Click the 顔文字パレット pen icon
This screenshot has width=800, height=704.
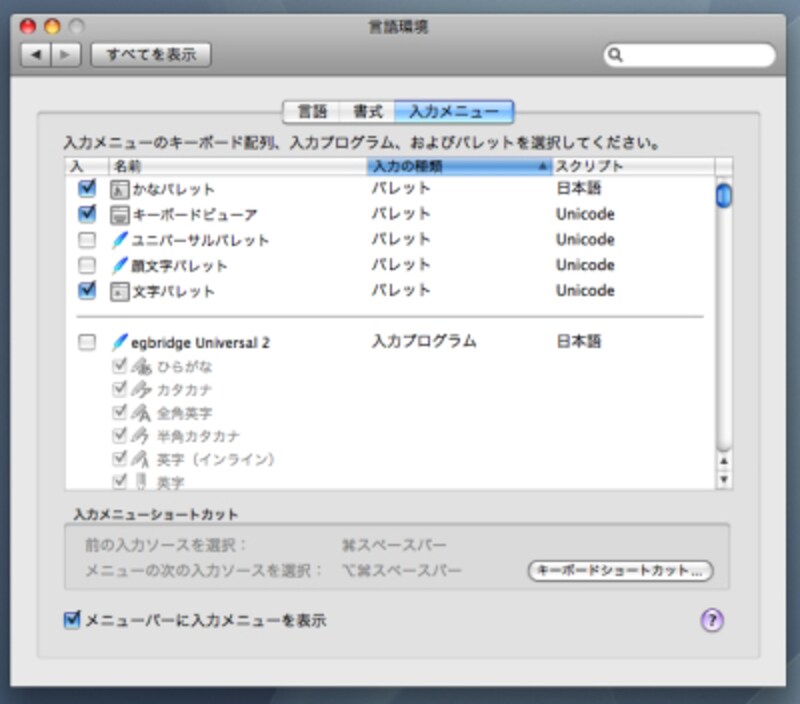[x=119, y=266]
